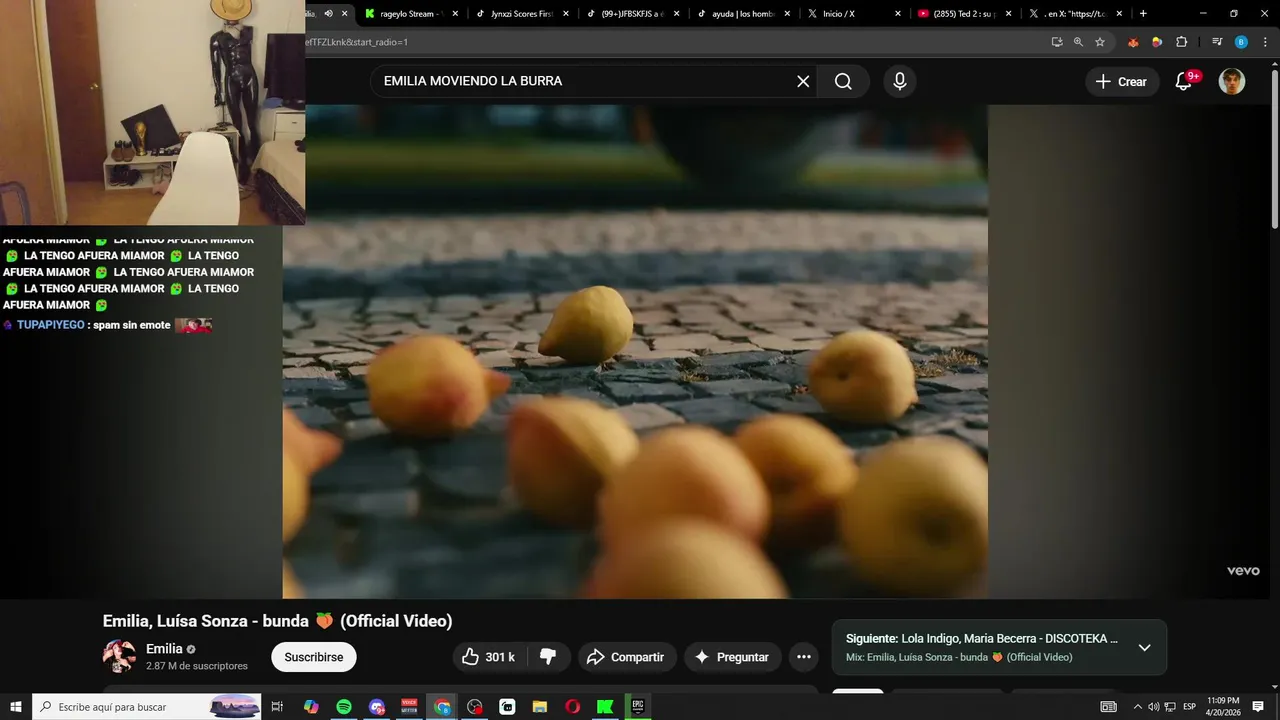Close the Inicio / X tab
Viewport: 1280px width, 720px height.
(x=898, y=14)
